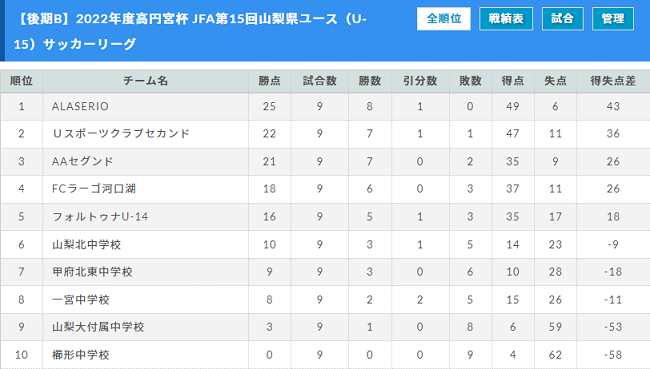Viewport: 650px width, 369px height.
Task: Select team Uスポーツクラブセカンド
Action: [x=121, y=134]
